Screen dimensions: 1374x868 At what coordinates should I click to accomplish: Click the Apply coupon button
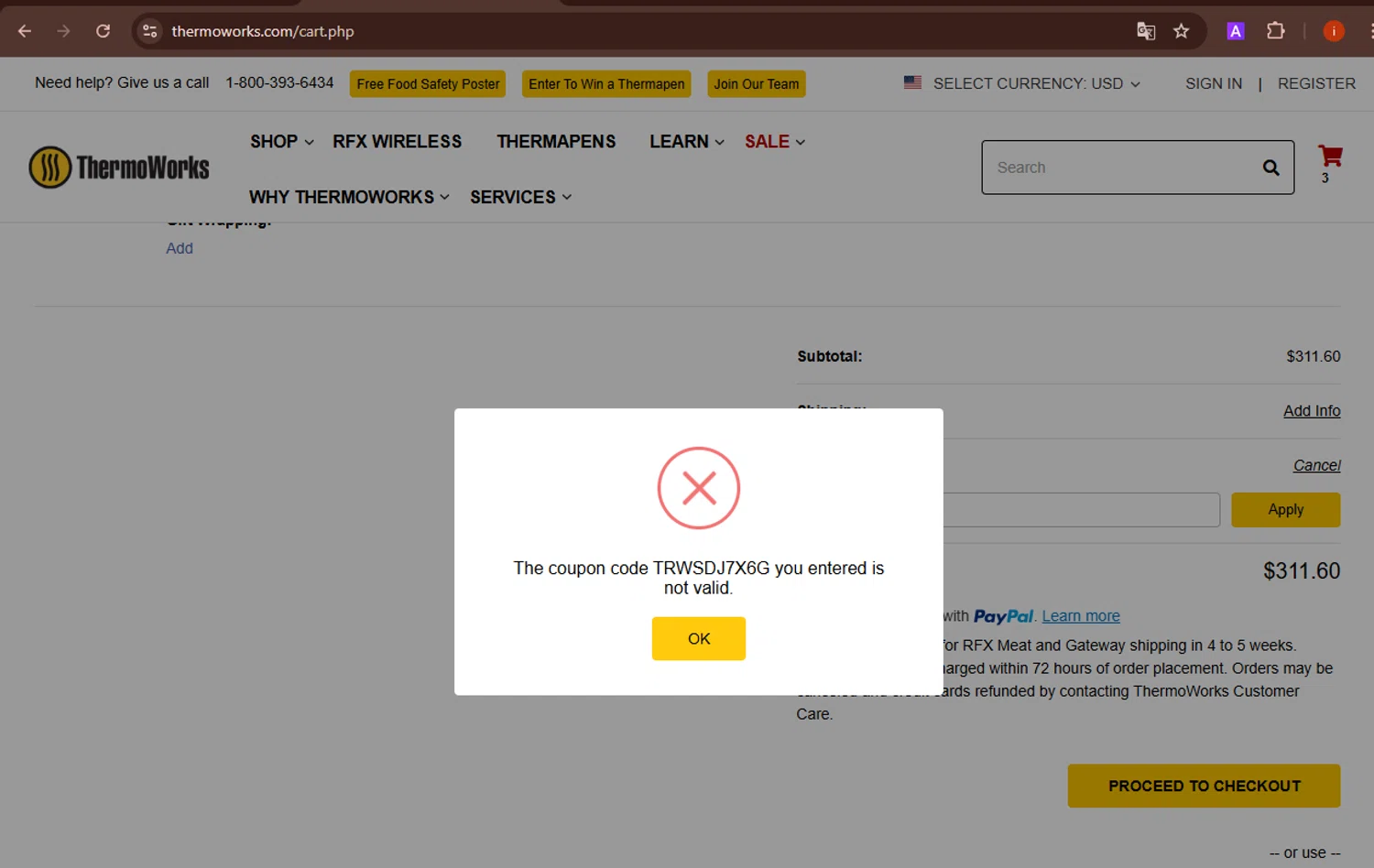pyautogui.click(x=1286, y=510)
